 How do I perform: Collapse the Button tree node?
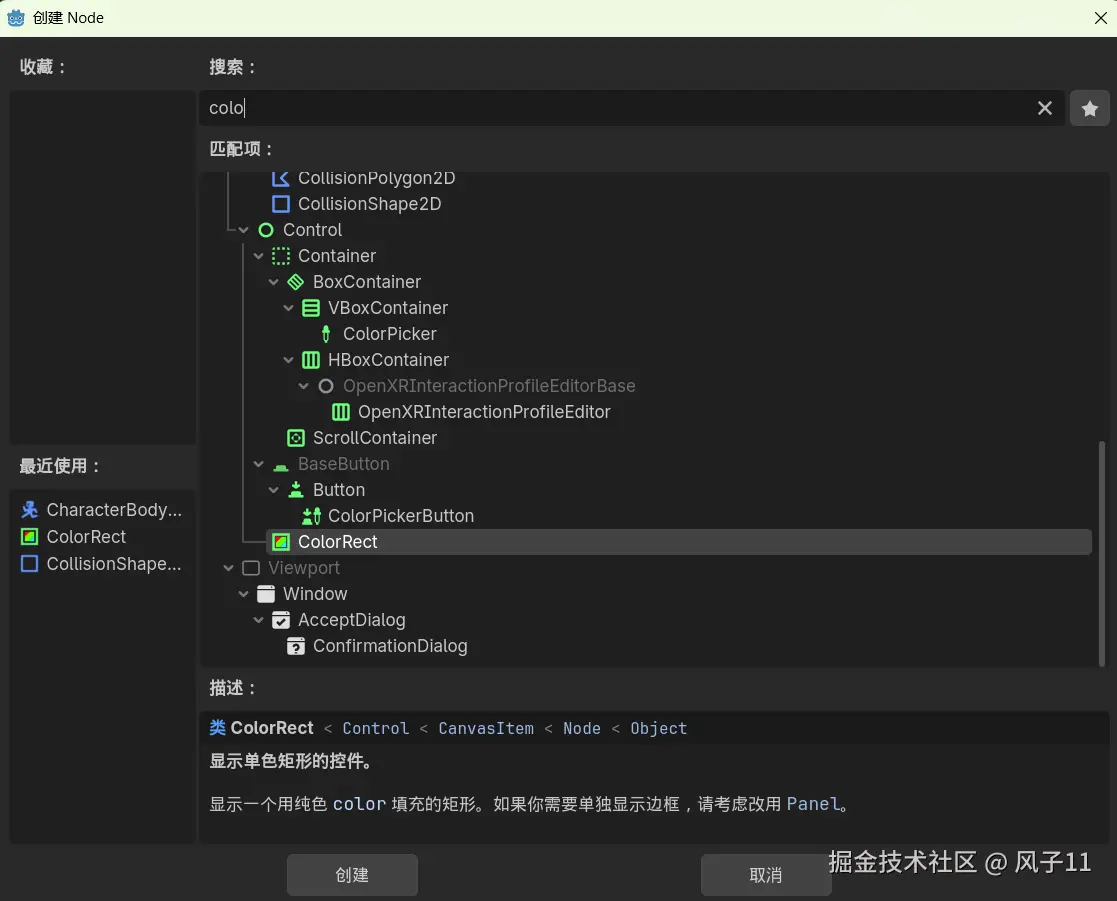pos(274,490)
